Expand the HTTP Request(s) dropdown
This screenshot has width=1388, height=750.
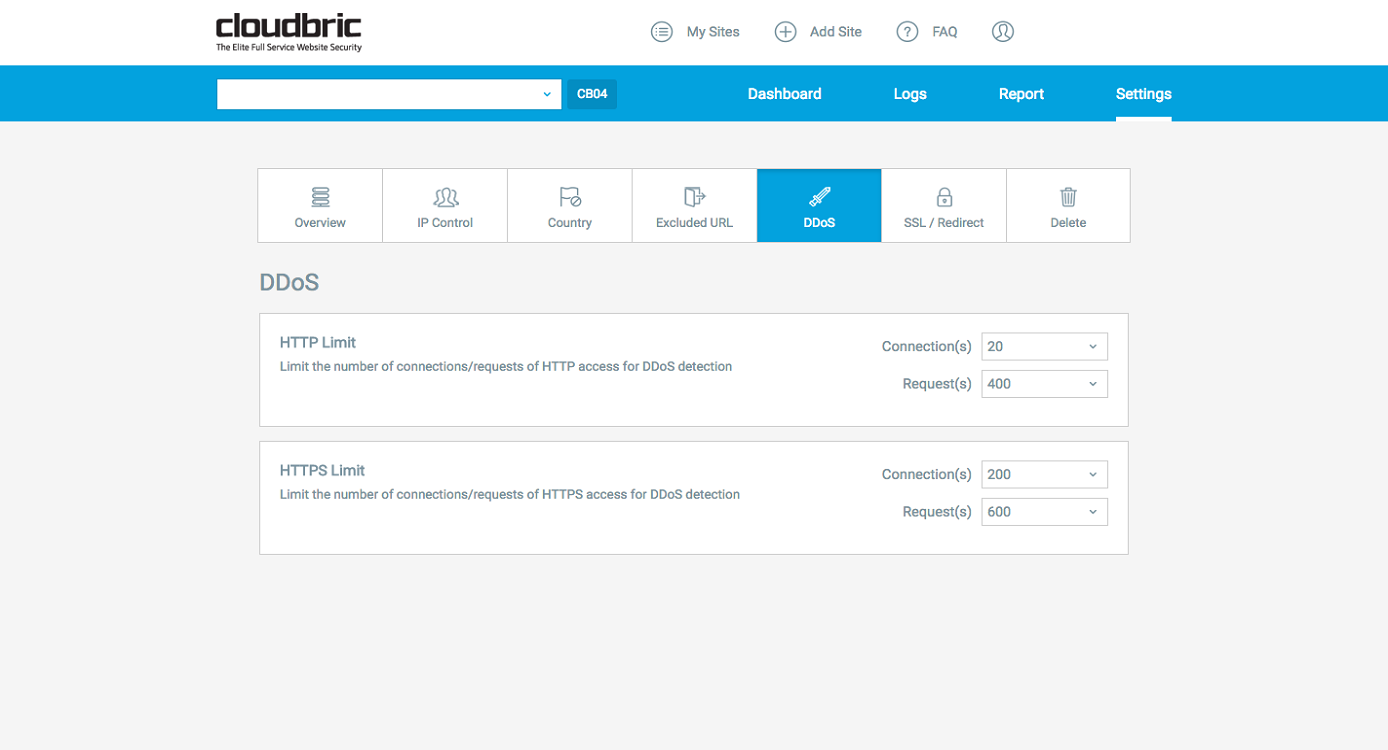pyautogui.click(x=1044, y=384)
